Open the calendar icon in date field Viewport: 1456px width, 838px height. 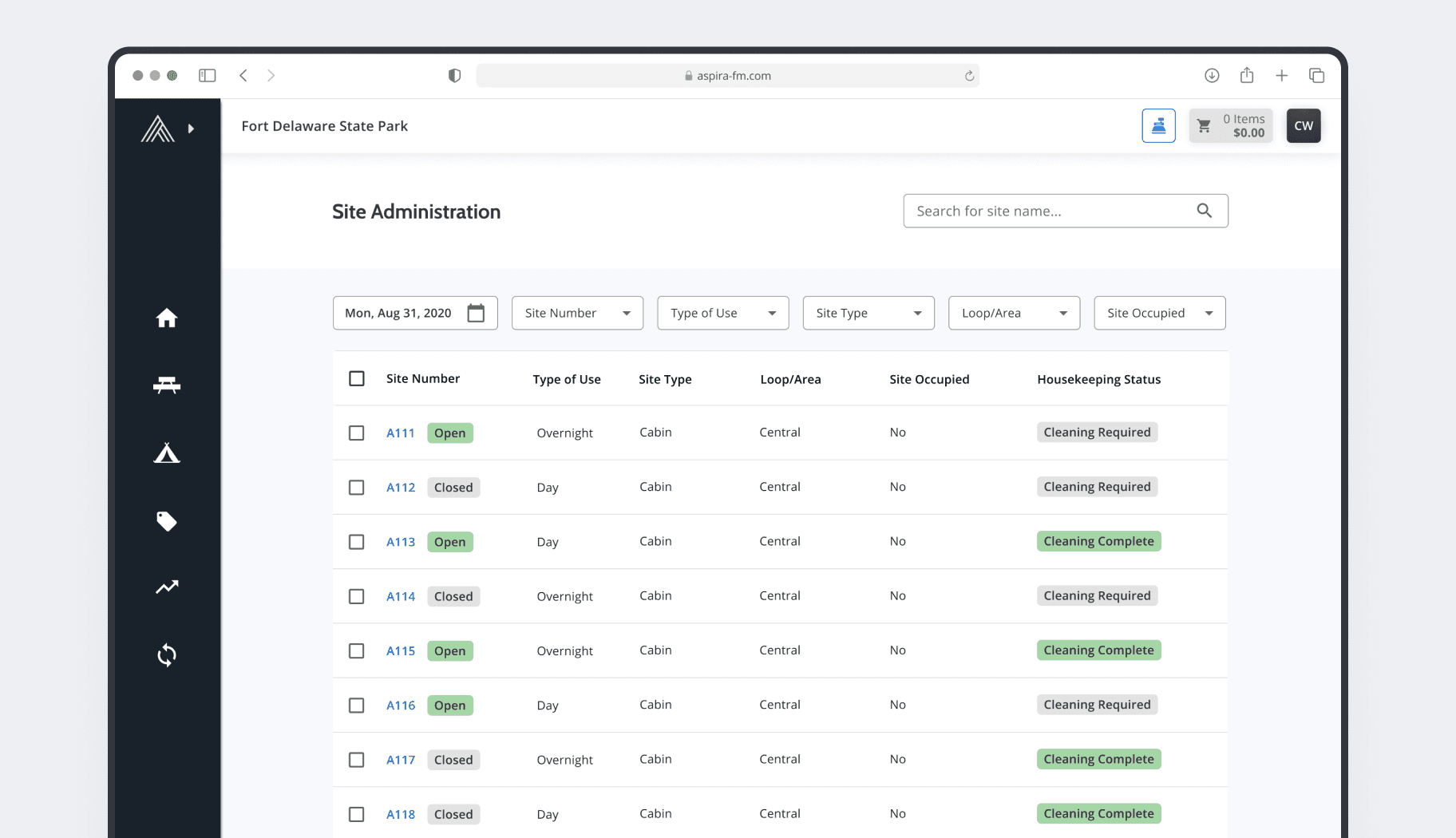coord(476,313)
